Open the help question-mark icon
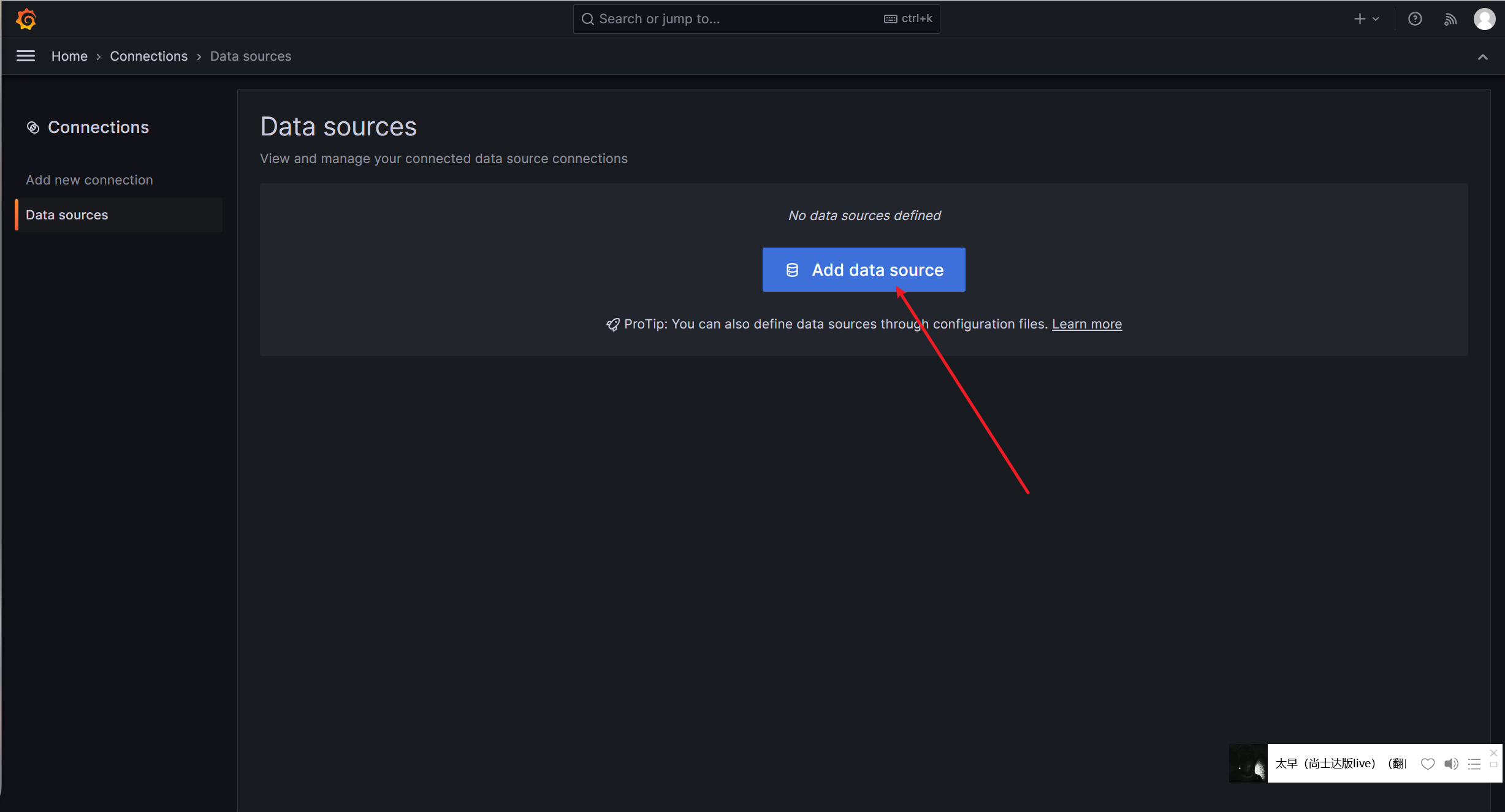This screenshot has width=1505, height=812. pyautogui.click(x=1415, y=19)
